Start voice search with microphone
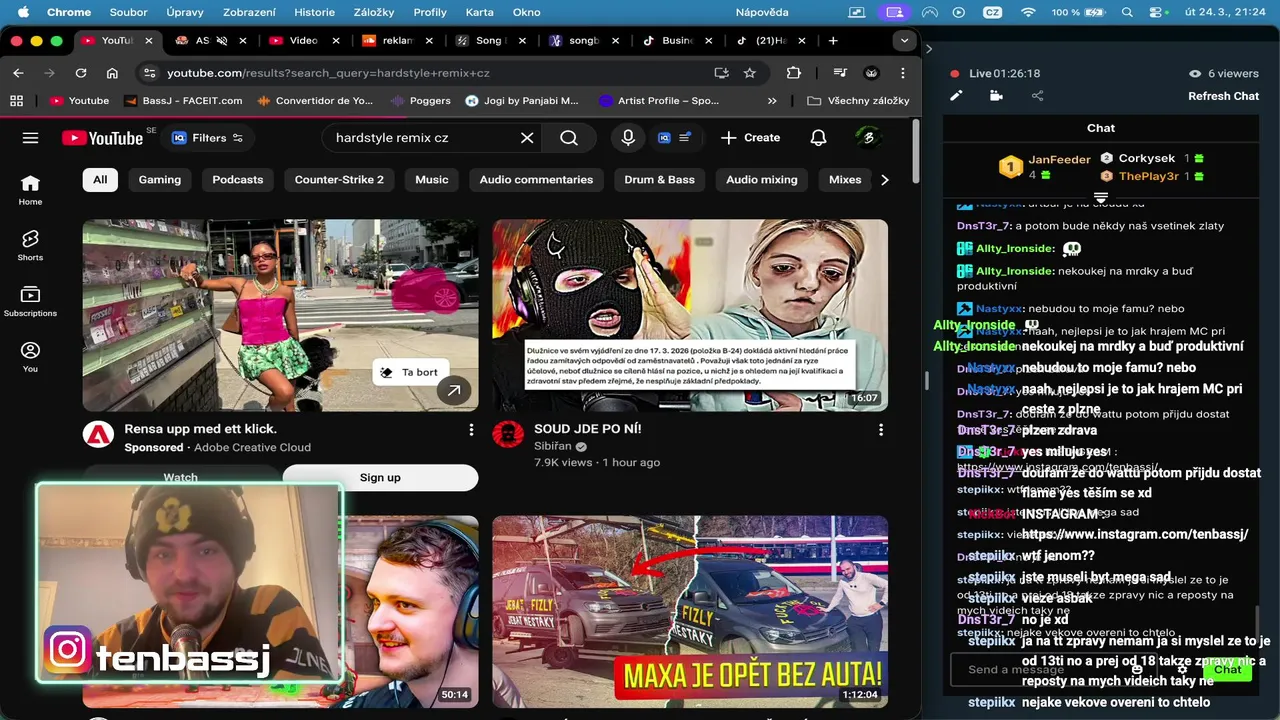Image resolution: width=1280 pixels, height=720 pixels. pyautogui.click(x=628, y=138)
